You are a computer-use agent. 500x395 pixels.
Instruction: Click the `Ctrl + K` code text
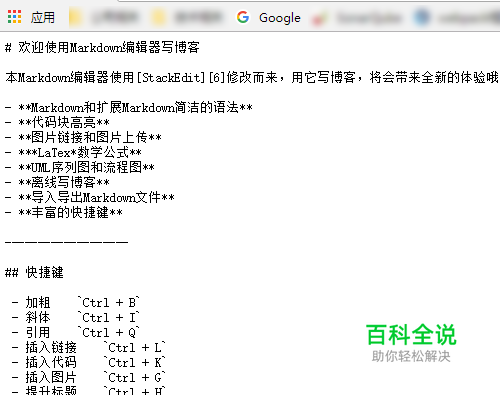tap(135, 363)
